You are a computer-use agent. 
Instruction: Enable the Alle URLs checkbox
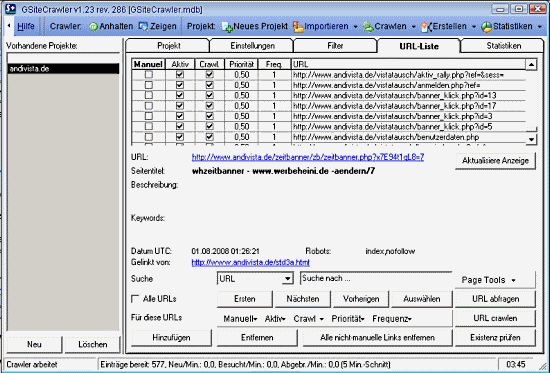click(x=135, y=299)
